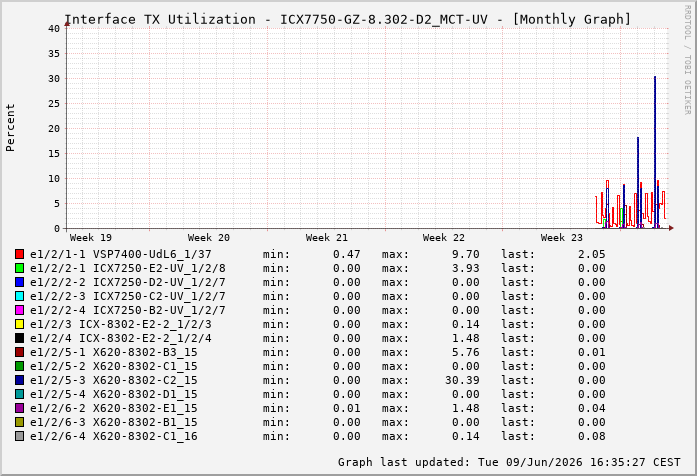Click the last value 0.04 for X620-8302-E1_15
The width and height of the screenshot is (697, 476).
pyautogui.click(x=592, y=408)
